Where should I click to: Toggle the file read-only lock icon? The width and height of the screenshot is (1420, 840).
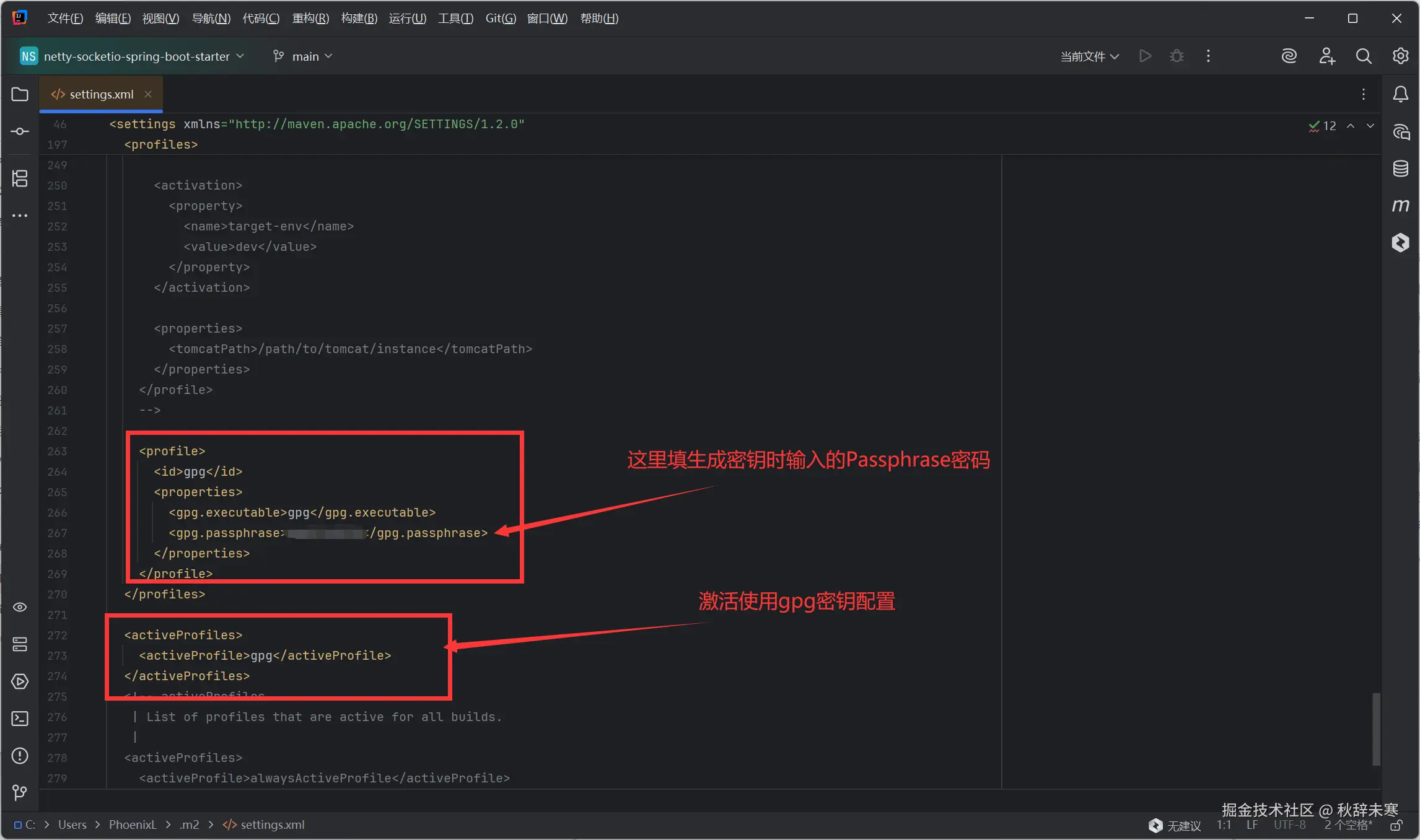tap(1396, 825)
